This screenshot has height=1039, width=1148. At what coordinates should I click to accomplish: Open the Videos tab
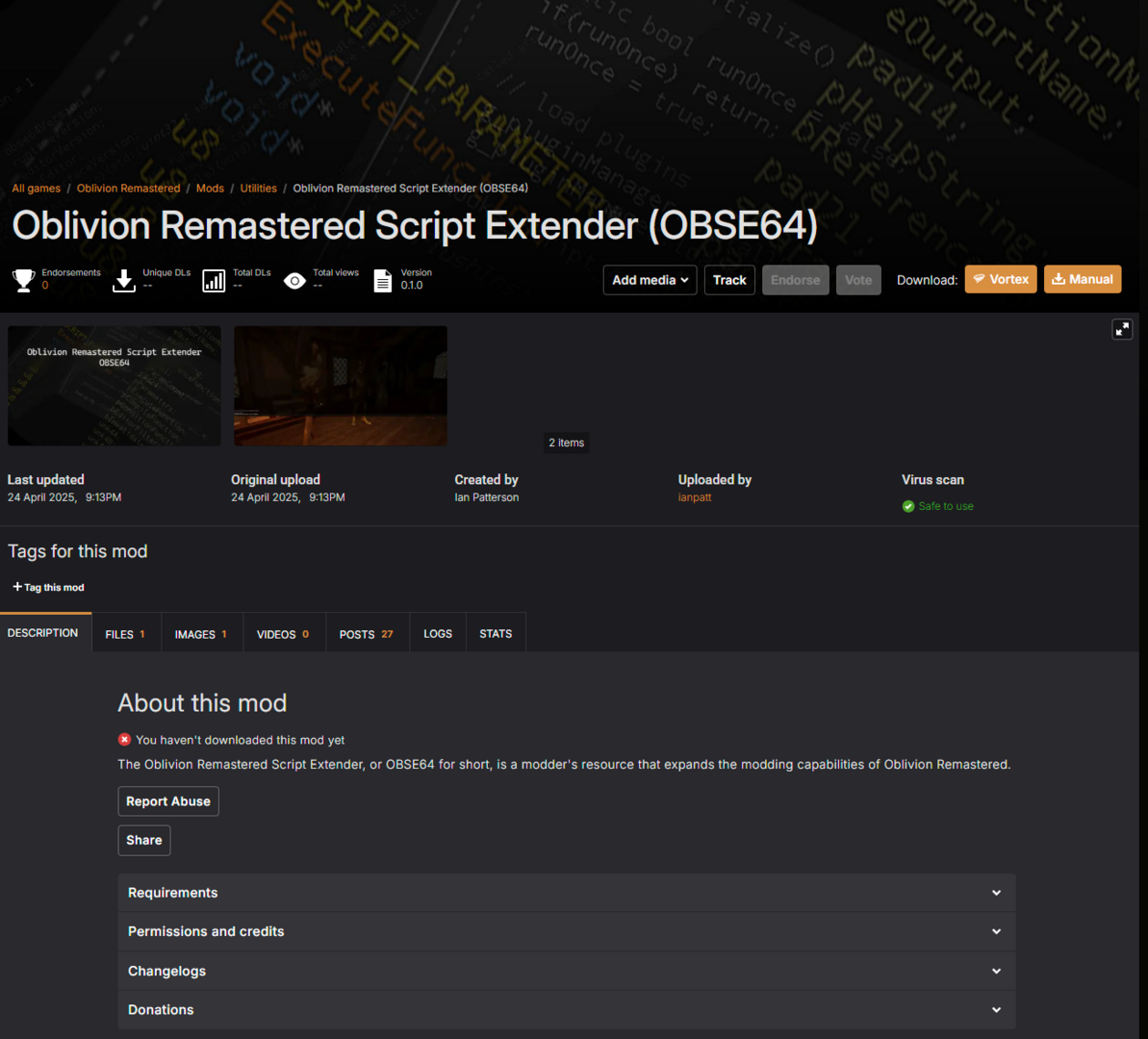click(x=283, y=634)
